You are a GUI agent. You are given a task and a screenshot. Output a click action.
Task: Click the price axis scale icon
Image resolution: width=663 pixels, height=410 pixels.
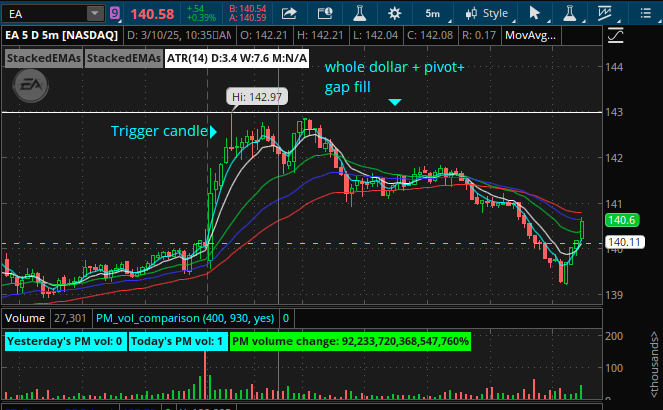616,35
